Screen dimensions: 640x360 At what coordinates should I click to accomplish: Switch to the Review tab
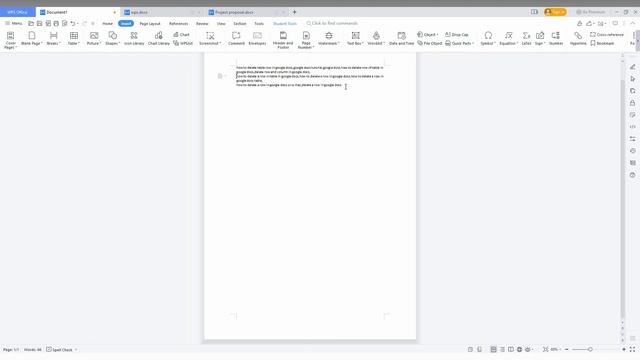coord(202,24)
